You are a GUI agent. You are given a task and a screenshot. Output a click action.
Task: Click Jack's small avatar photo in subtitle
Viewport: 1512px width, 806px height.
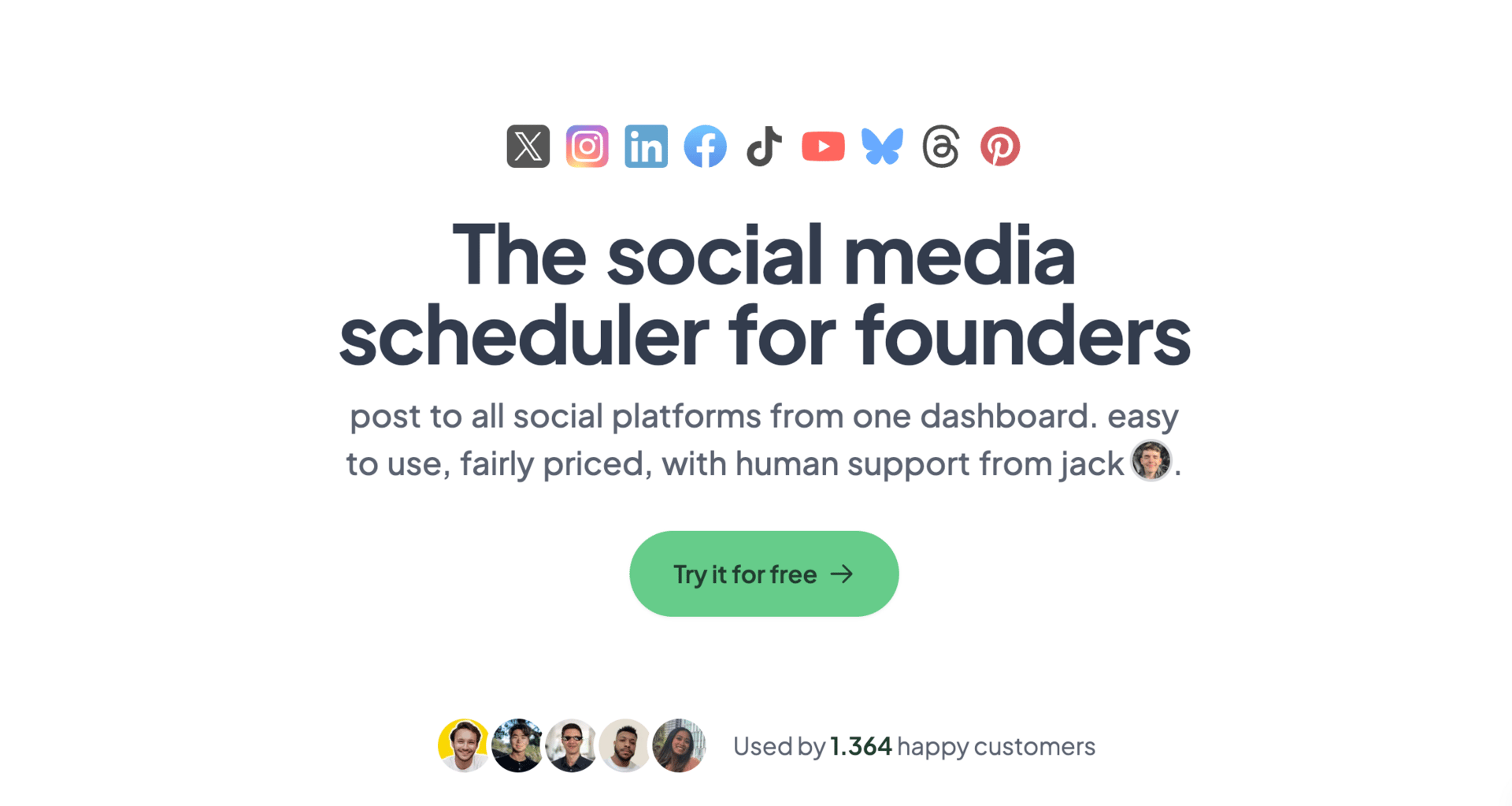click(1151, 461)
